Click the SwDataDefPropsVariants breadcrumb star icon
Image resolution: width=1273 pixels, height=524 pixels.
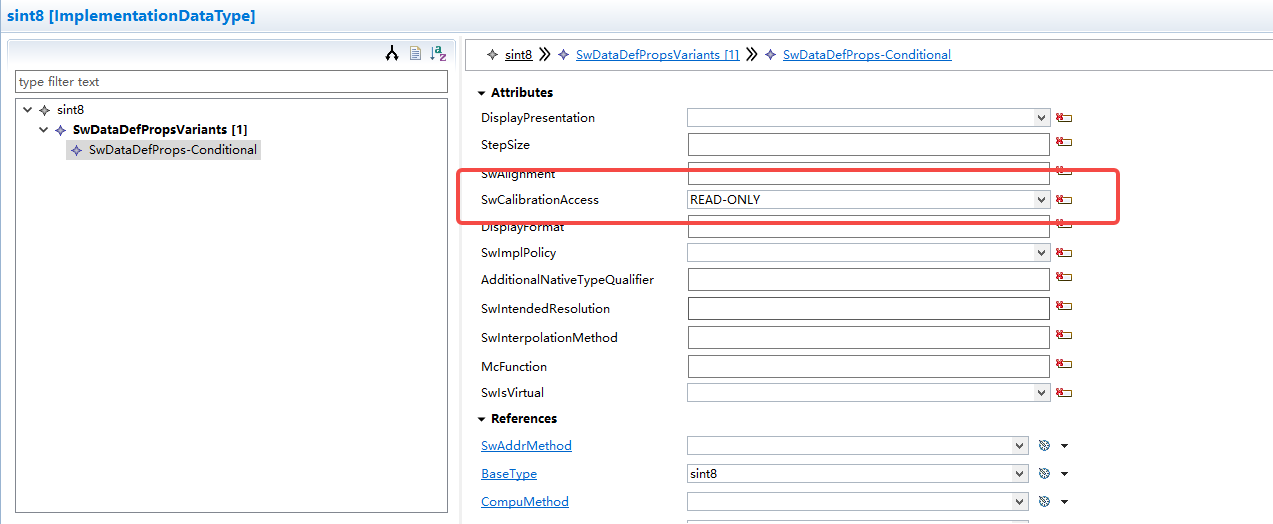564,55
